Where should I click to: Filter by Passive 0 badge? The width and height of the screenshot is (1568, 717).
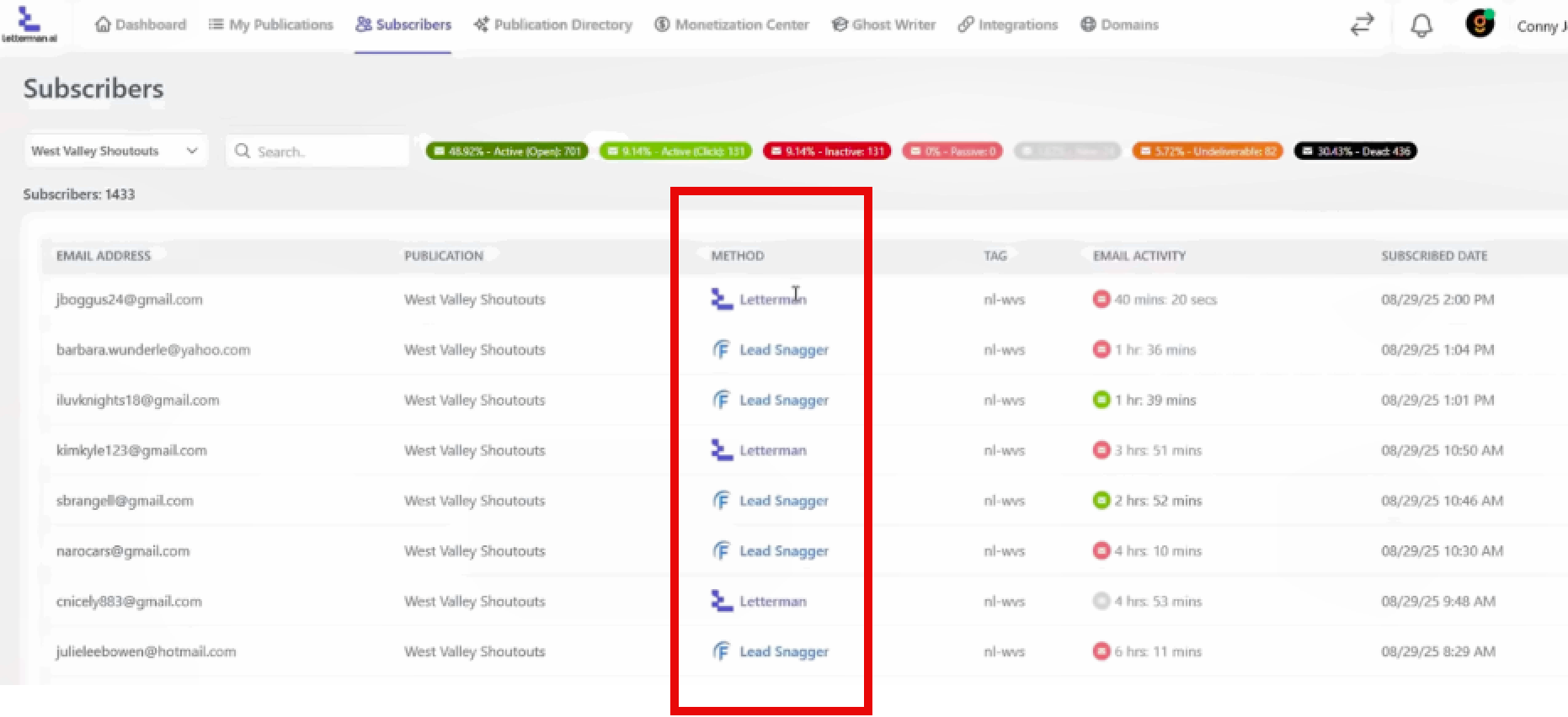click(952, 151)
